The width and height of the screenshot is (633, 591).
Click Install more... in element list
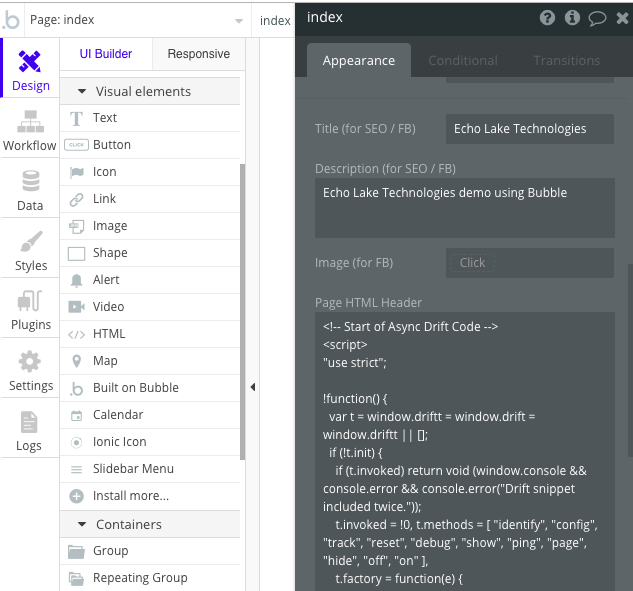click(x=130, y=496)
